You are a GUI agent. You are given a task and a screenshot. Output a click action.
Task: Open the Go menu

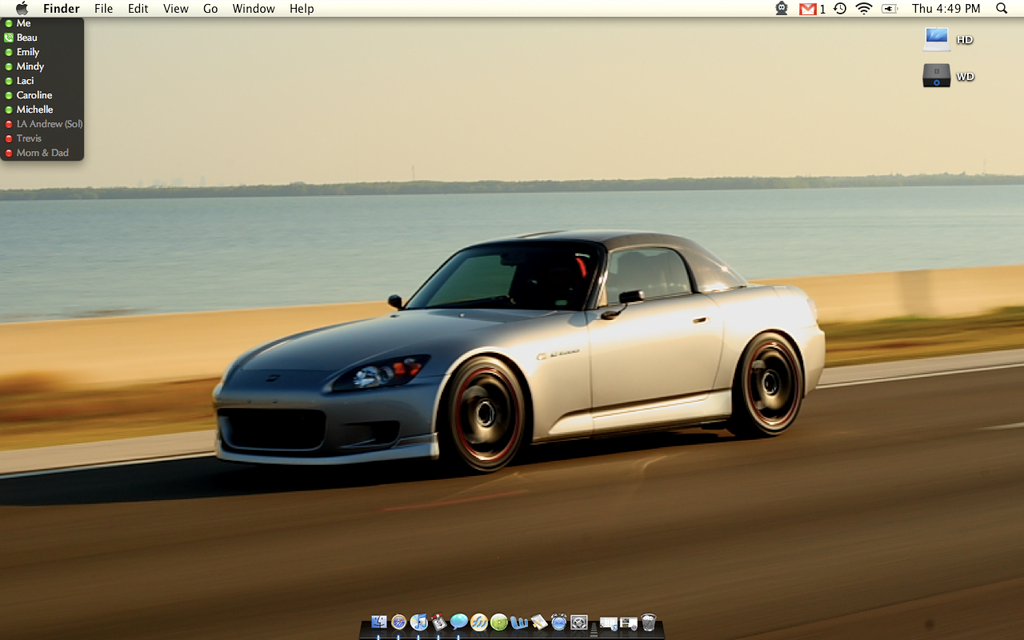210,9
